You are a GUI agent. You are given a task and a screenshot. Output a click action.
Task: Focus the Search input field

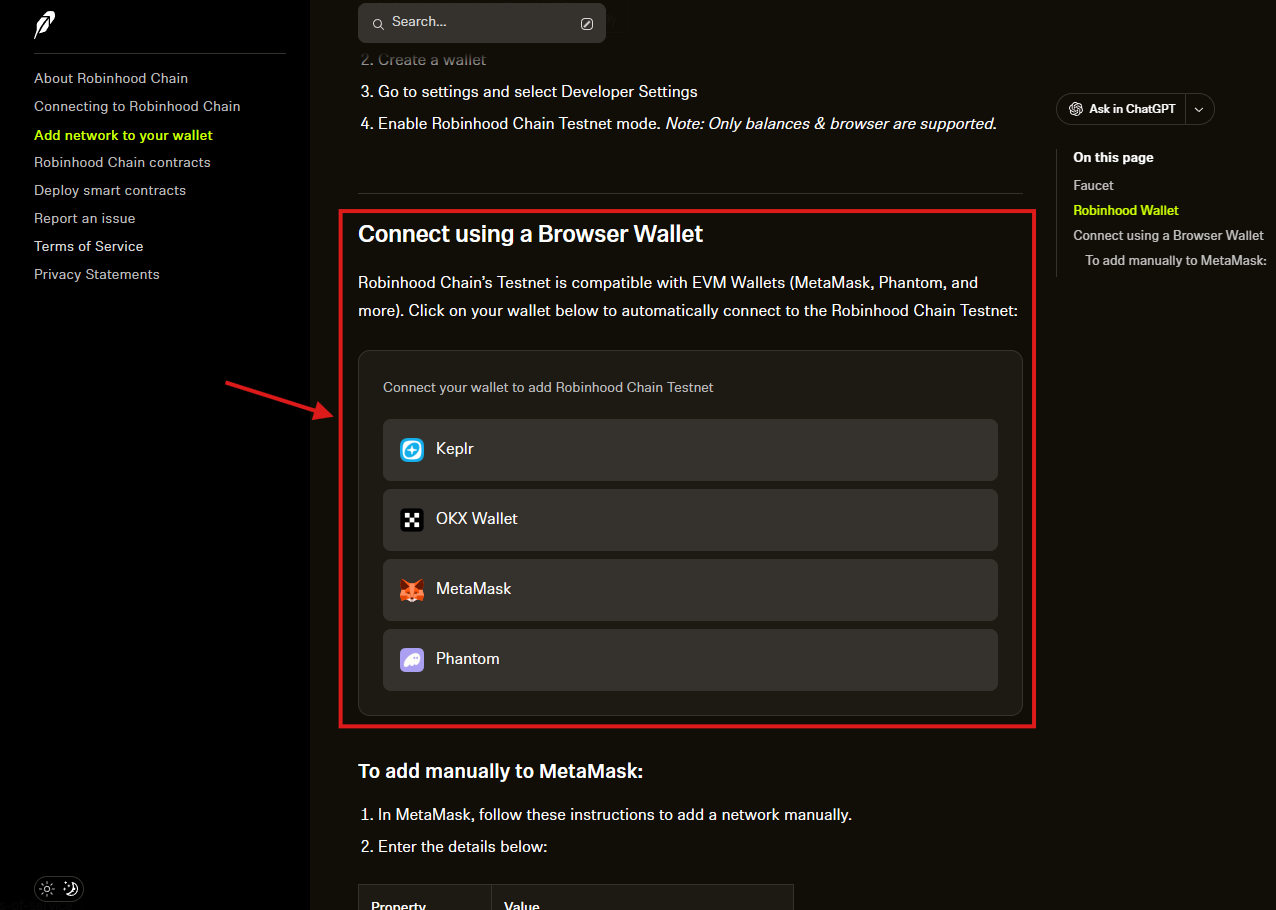480,22
